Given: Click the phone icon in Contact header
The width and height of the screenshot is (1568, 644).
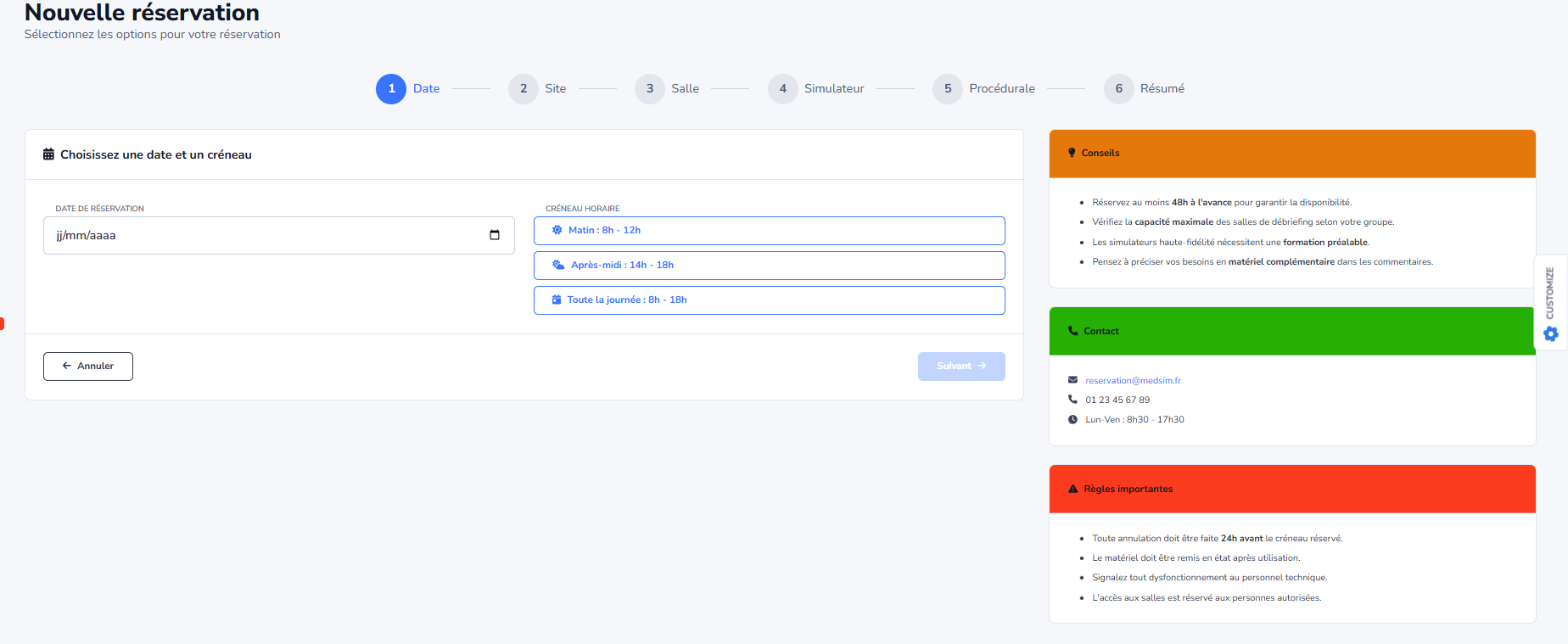Looking at the screenshot, I should click(1072, 331).
